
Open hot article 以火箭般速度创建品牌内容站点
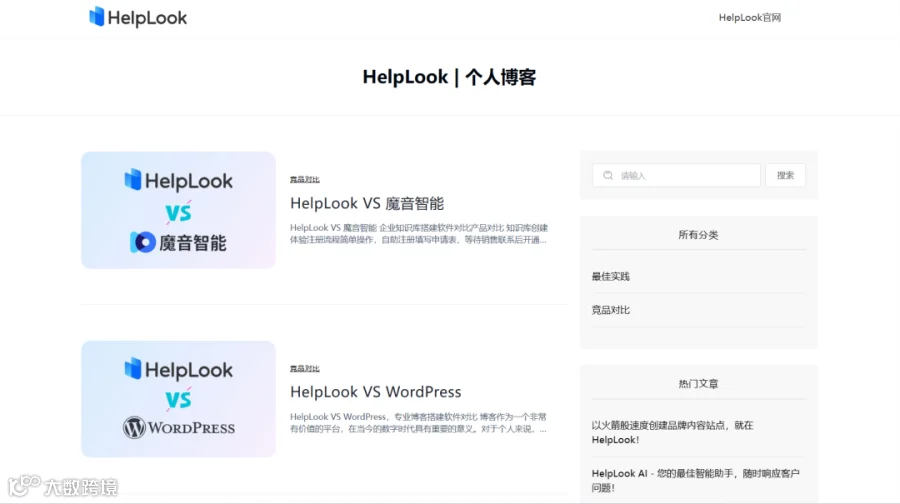[672, 432]
